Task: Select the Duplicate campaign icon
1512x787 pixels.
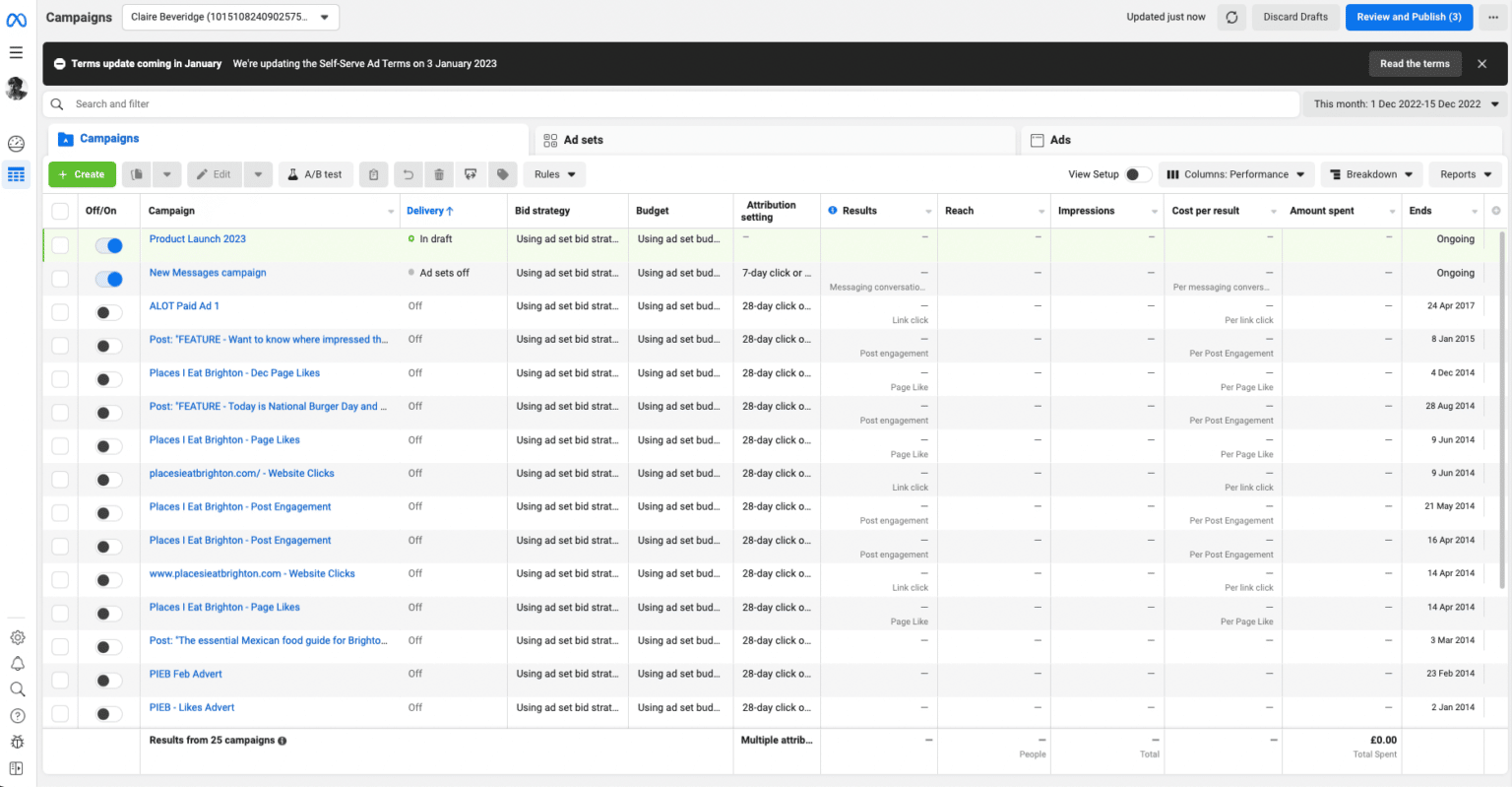Action: point(136,174)
